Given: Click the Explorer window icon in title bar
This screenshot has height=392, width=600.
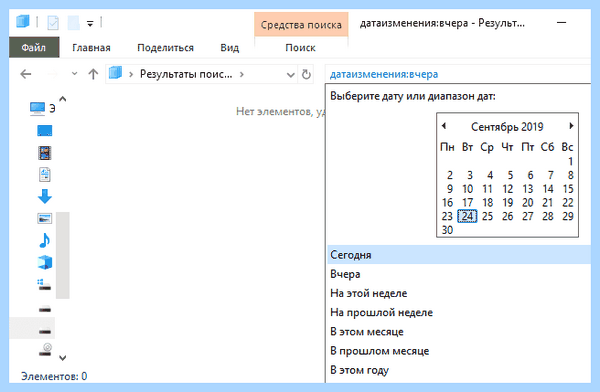Looking at the screenshot, I should 23,21.
